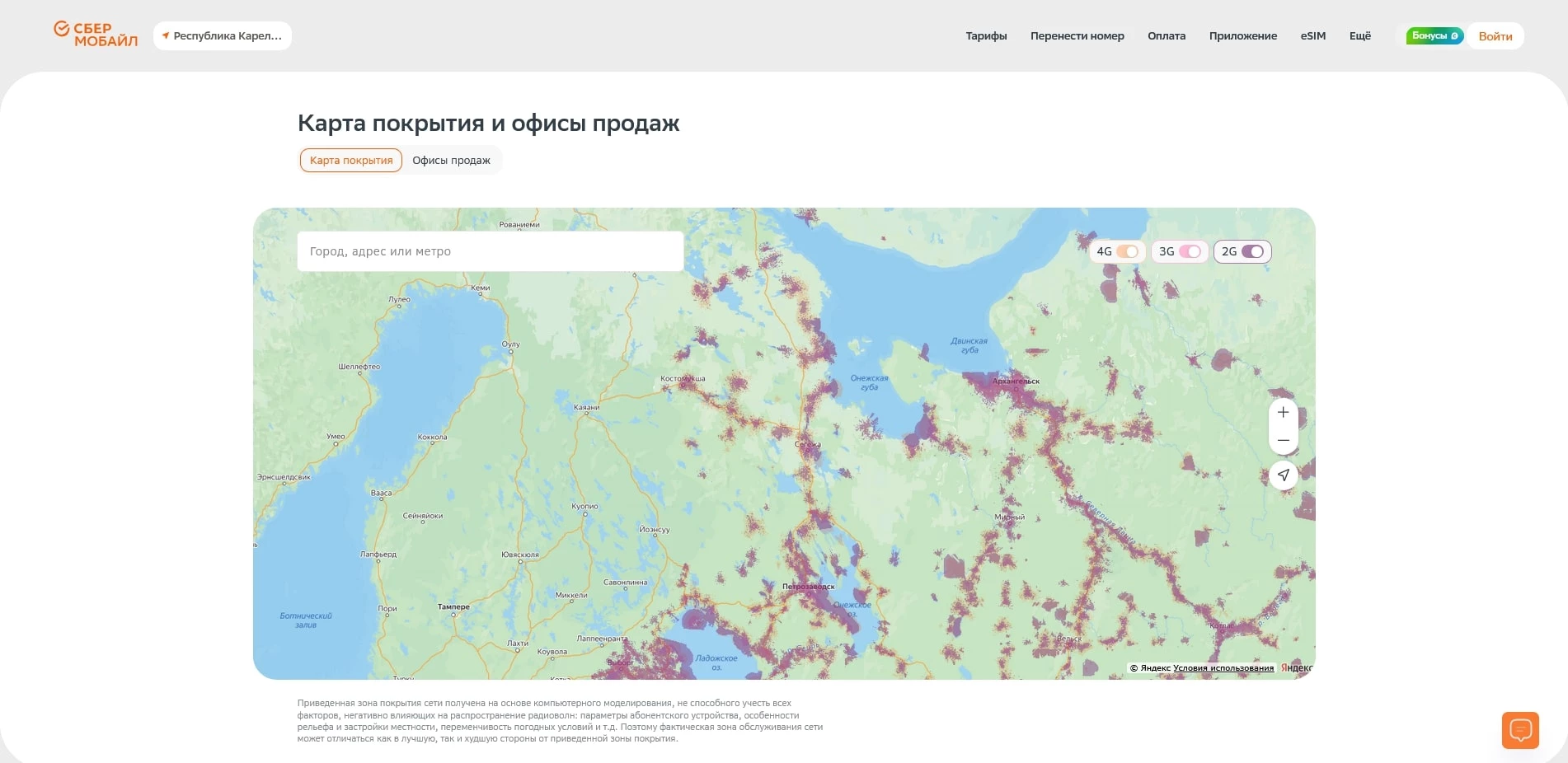This screenshot has height=763, width=1568.
Task: Open the Yandex "Условия использования" link
Action: coord(1223,668)
